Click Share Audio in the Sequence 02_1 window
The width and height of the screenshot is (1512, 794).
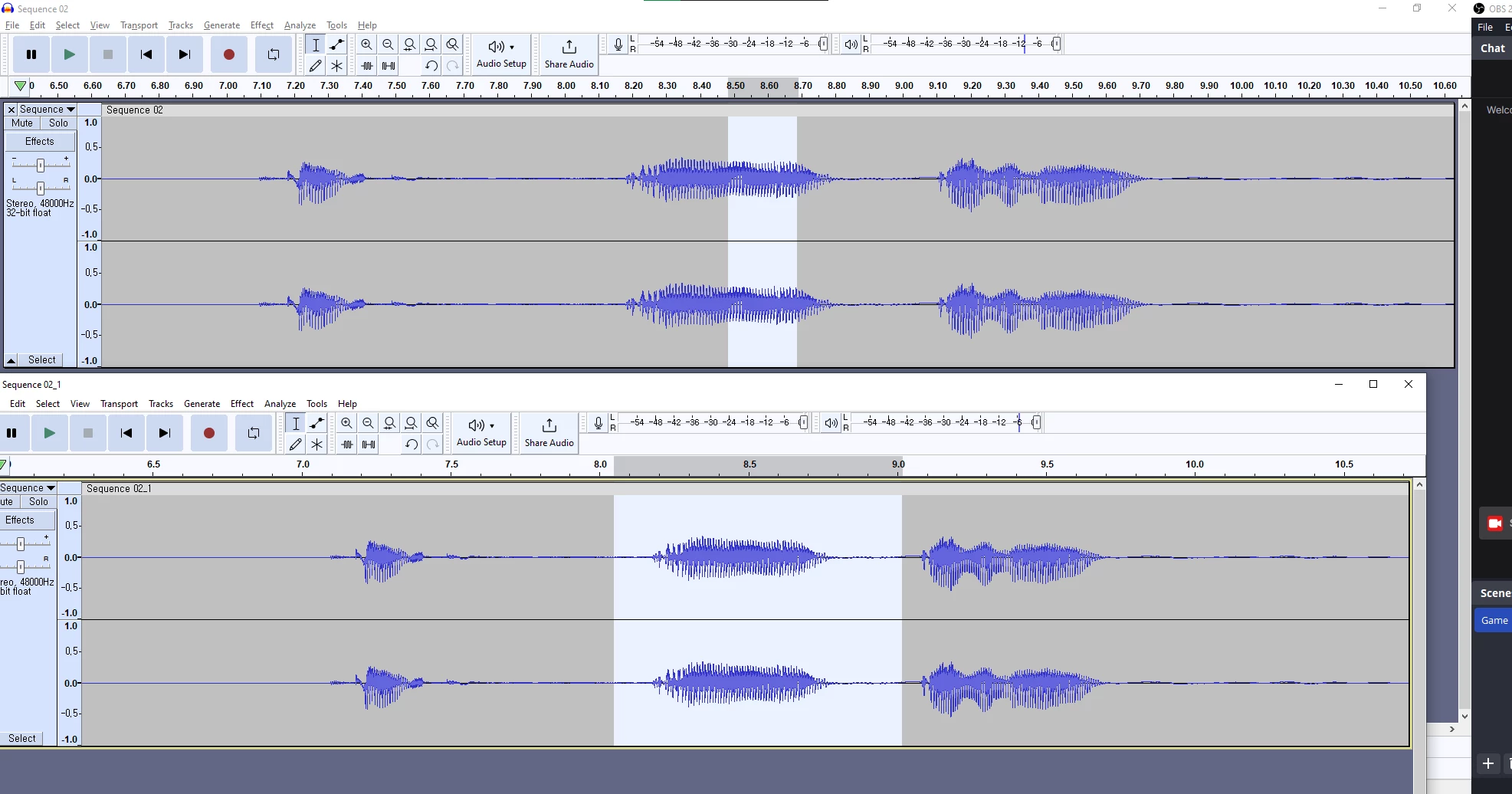point(549,433)
